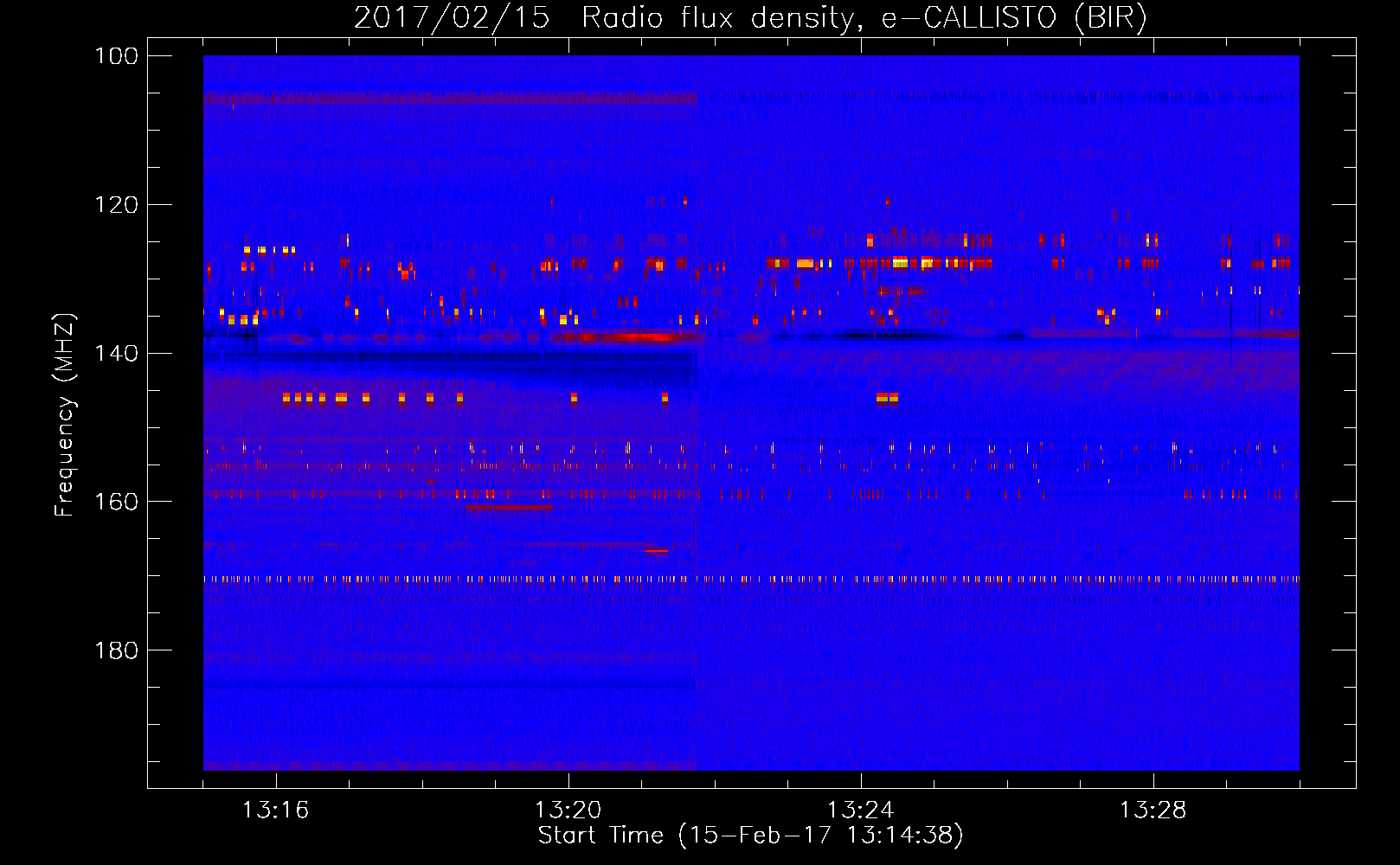Image resolution: width=1400 pixels, height=865 pixels.
Task: Click the 120 frequency tick label
Action: 116,205
